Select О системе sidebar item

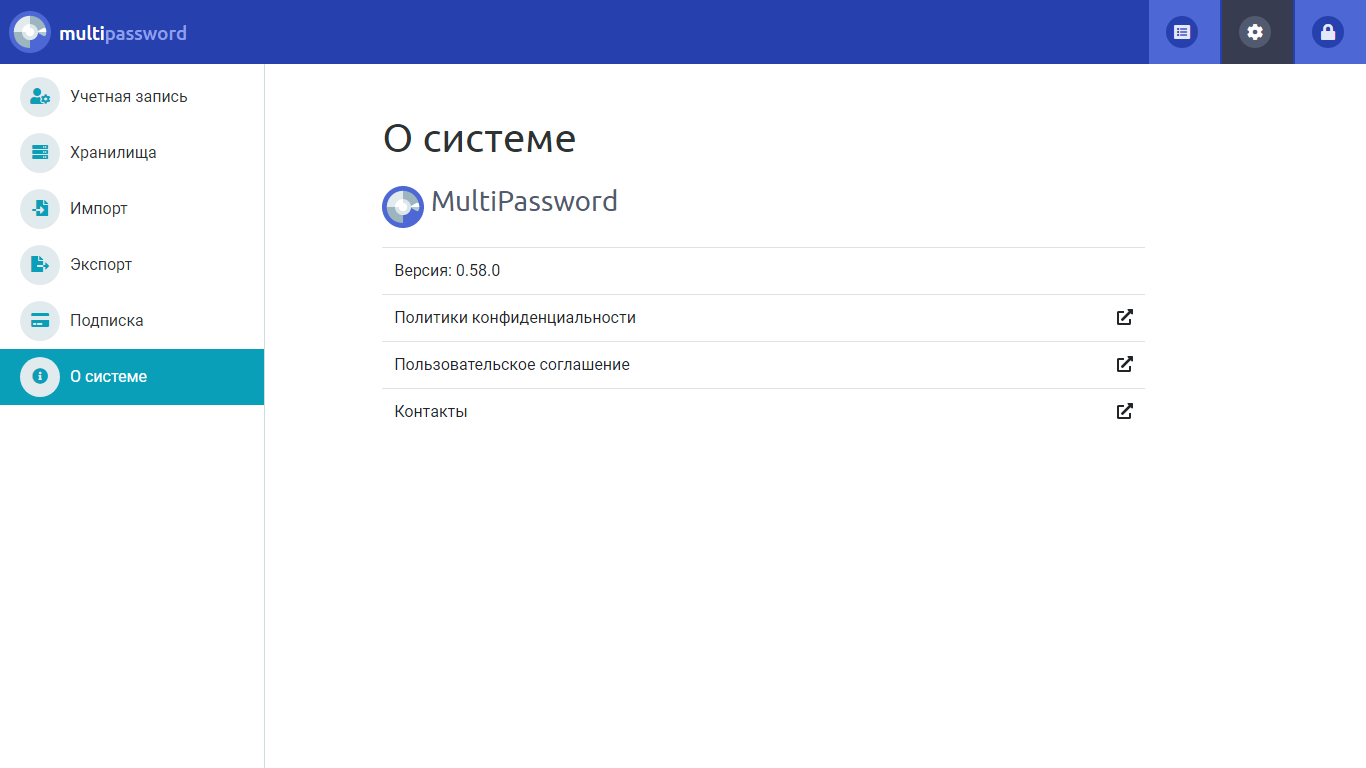tap(132, 377)
